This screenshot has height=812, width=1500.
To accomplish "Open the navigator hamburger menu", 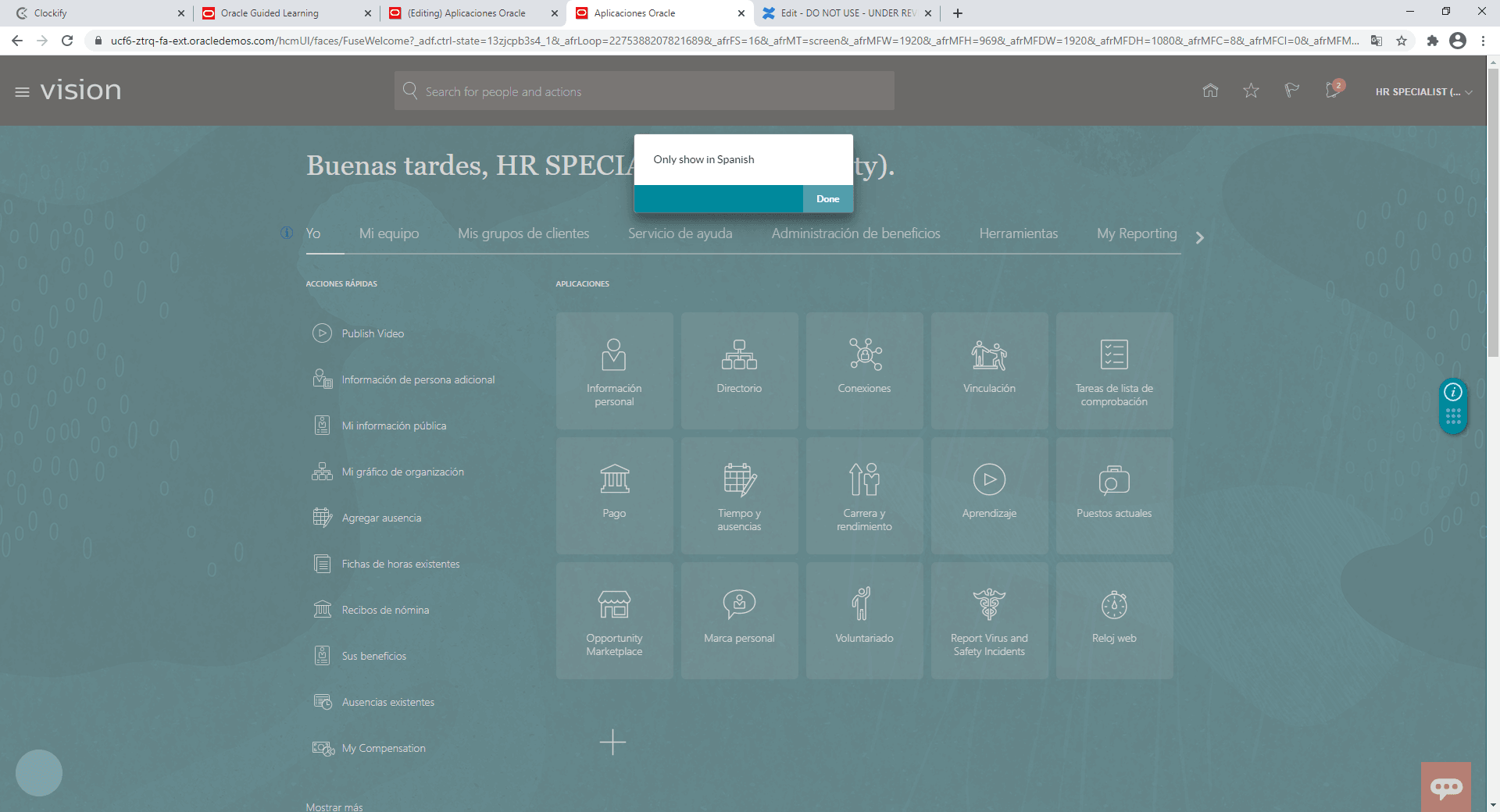I will coord(22,92).
